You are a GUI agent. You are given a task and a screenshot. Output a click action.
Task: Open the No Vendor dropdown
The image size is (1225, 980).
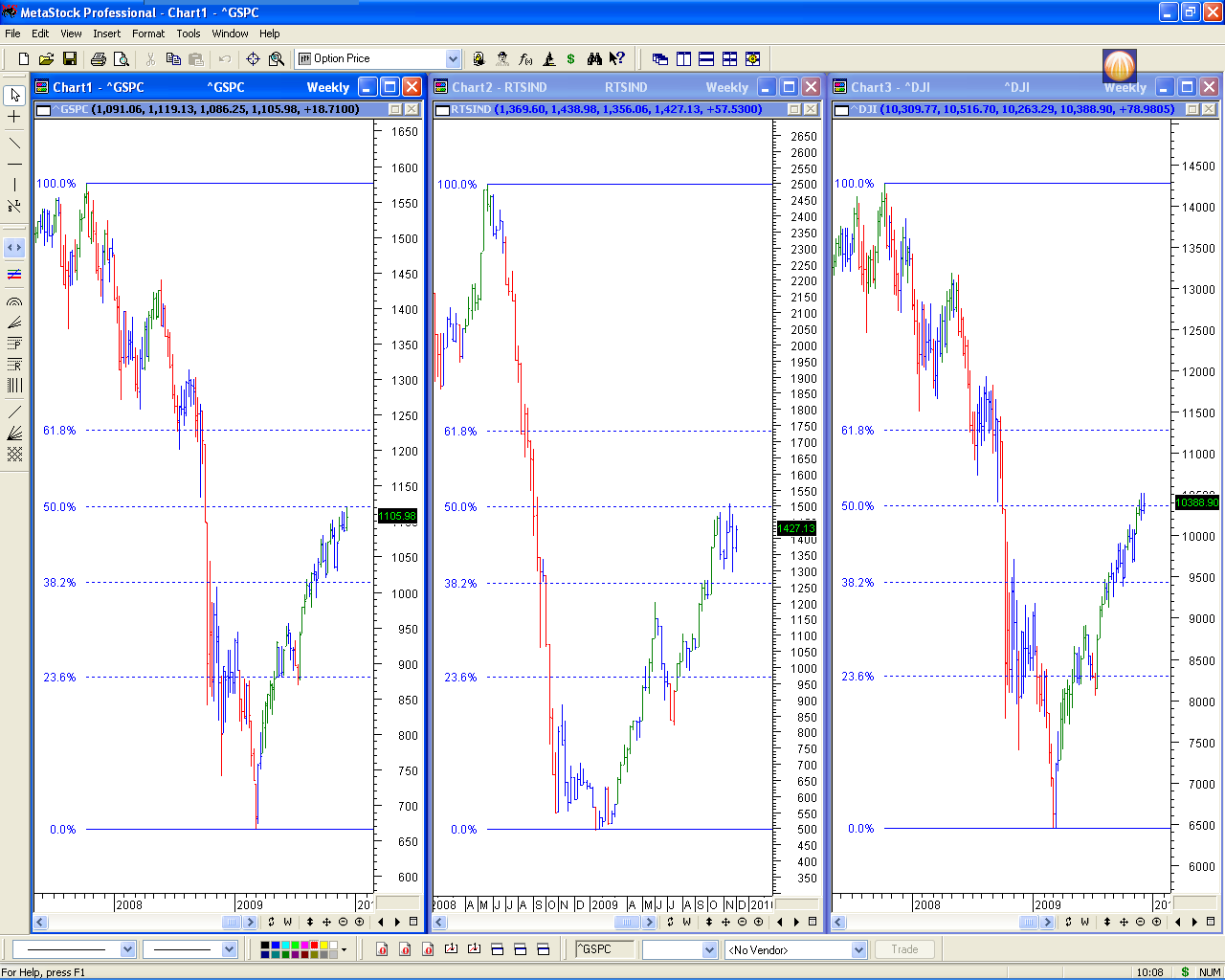(858, 949)
